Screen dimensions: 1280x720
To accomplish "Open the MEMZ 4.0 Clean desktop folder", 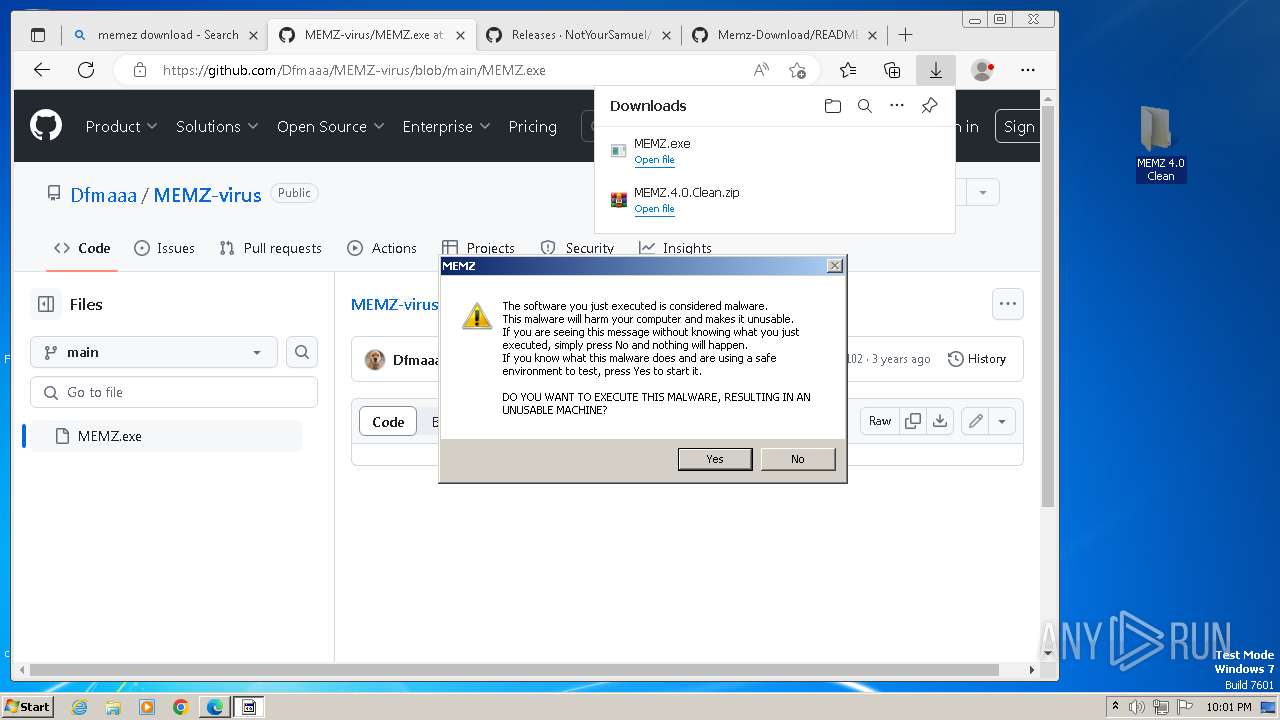I will (x=1160, y=145).
